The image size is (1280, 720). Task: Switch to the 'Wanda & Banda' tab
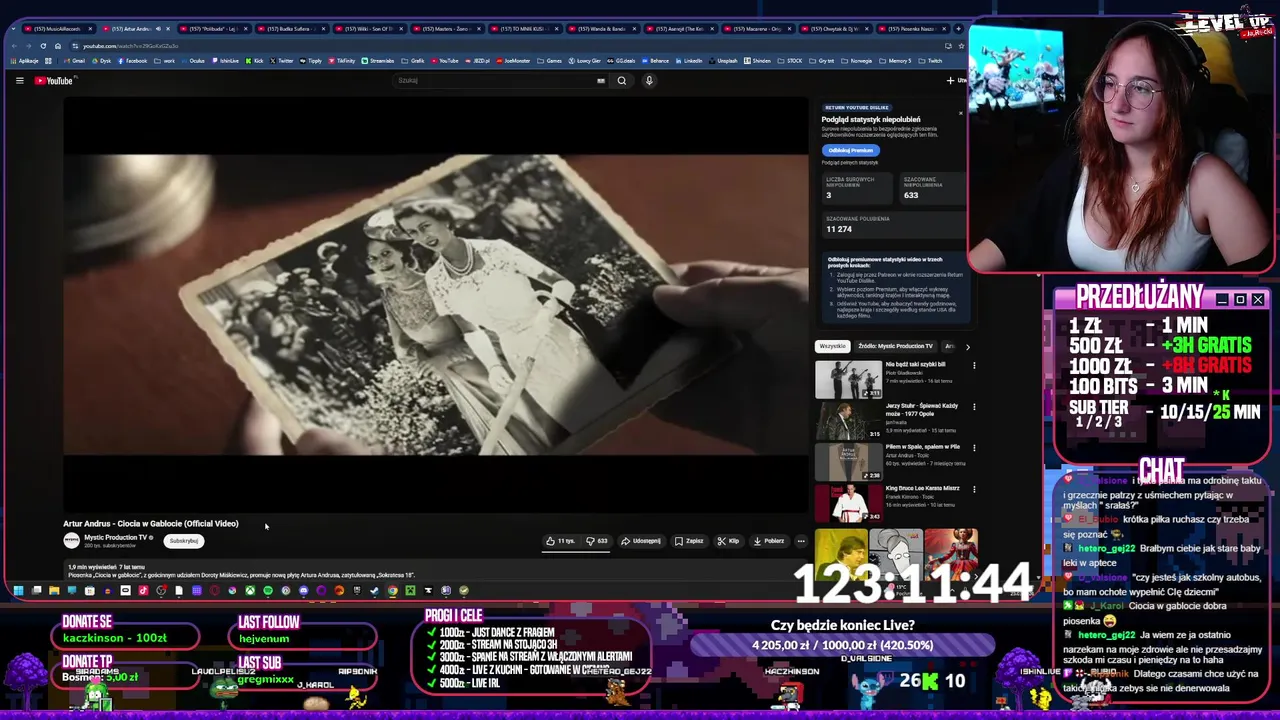coord(603,29)
